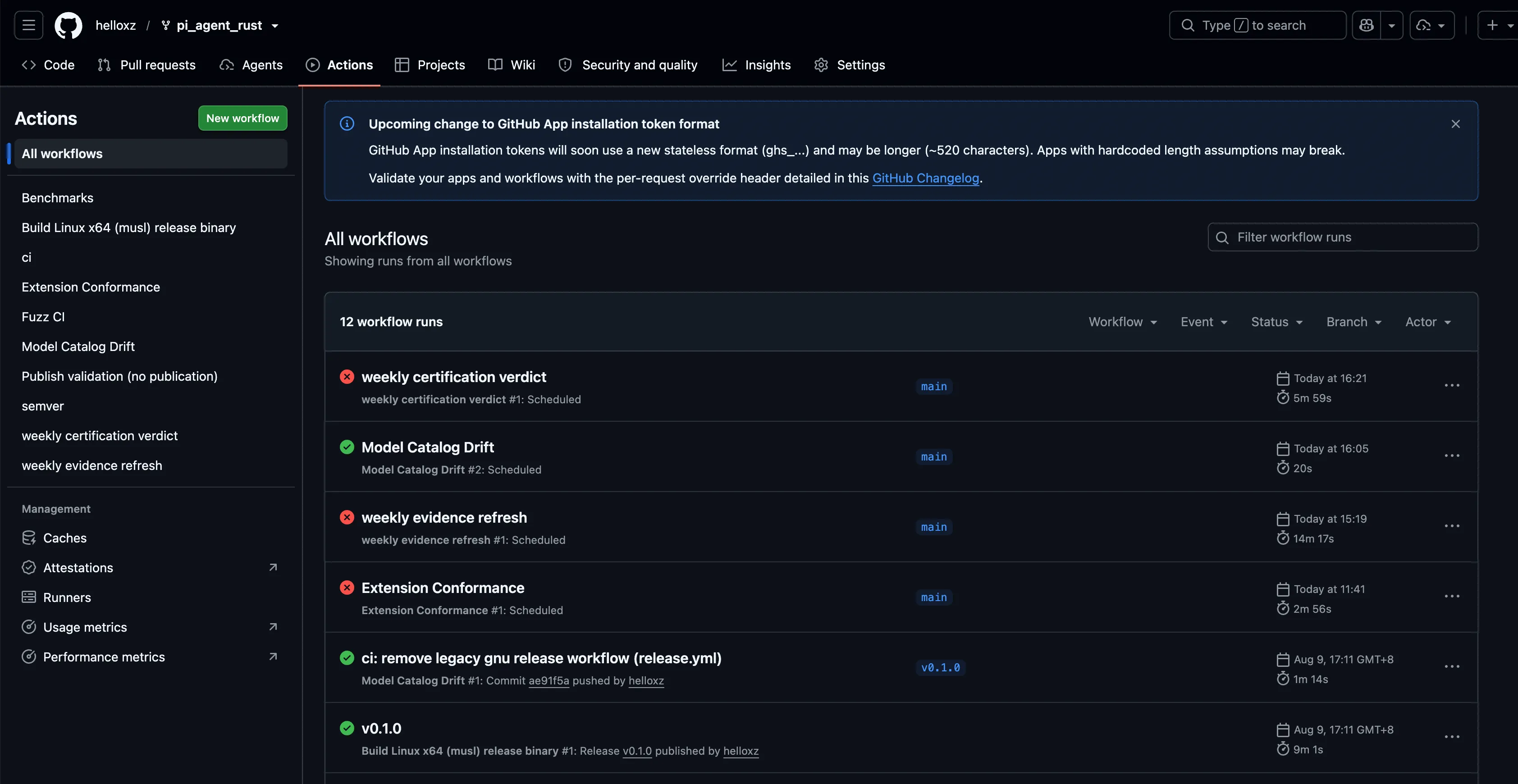
Task: Go to helloxz user profile in breadcrumb
Action: click(115, 25)
